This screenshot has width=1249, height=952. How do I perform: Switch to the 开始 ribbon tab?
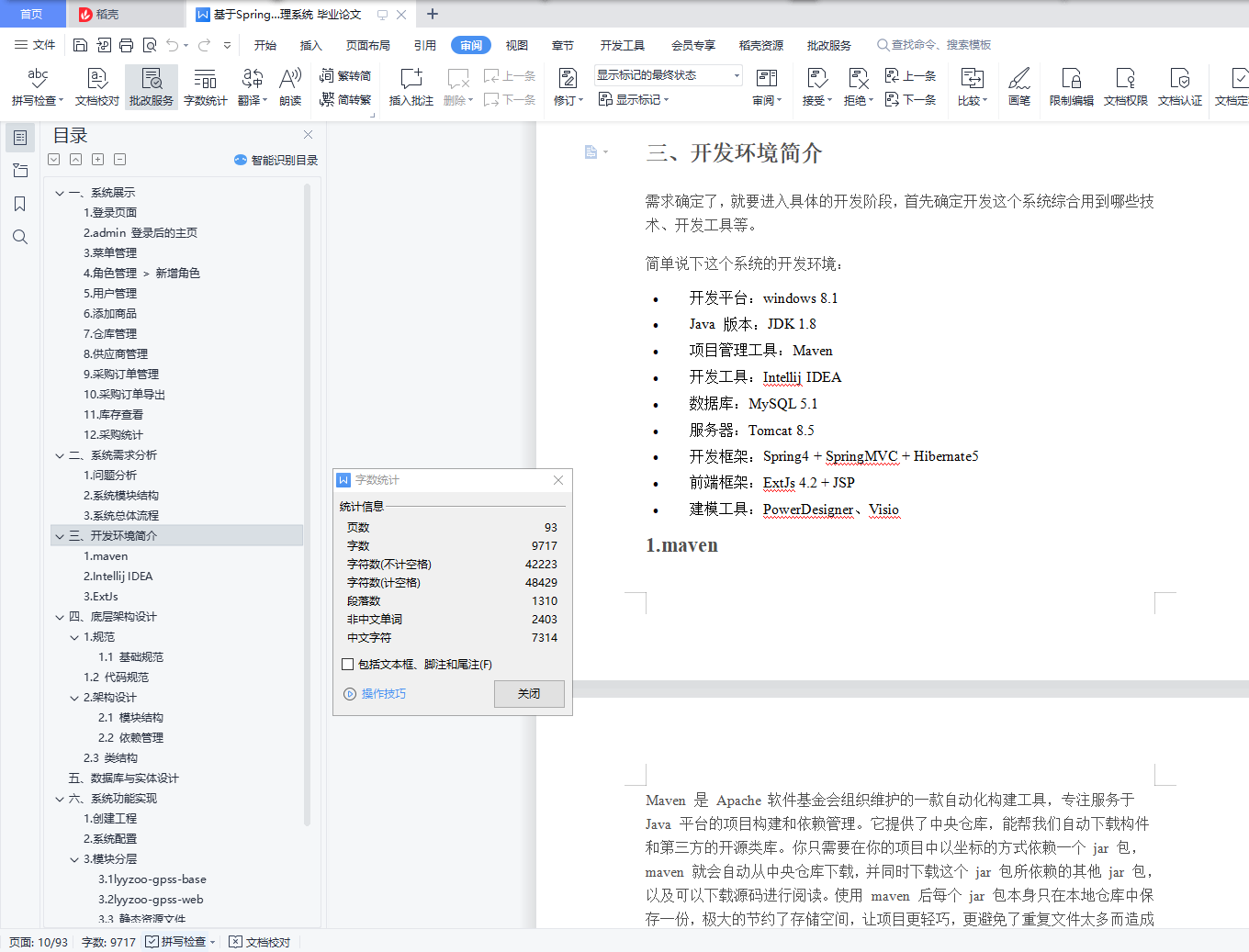[x=265, y=45]
